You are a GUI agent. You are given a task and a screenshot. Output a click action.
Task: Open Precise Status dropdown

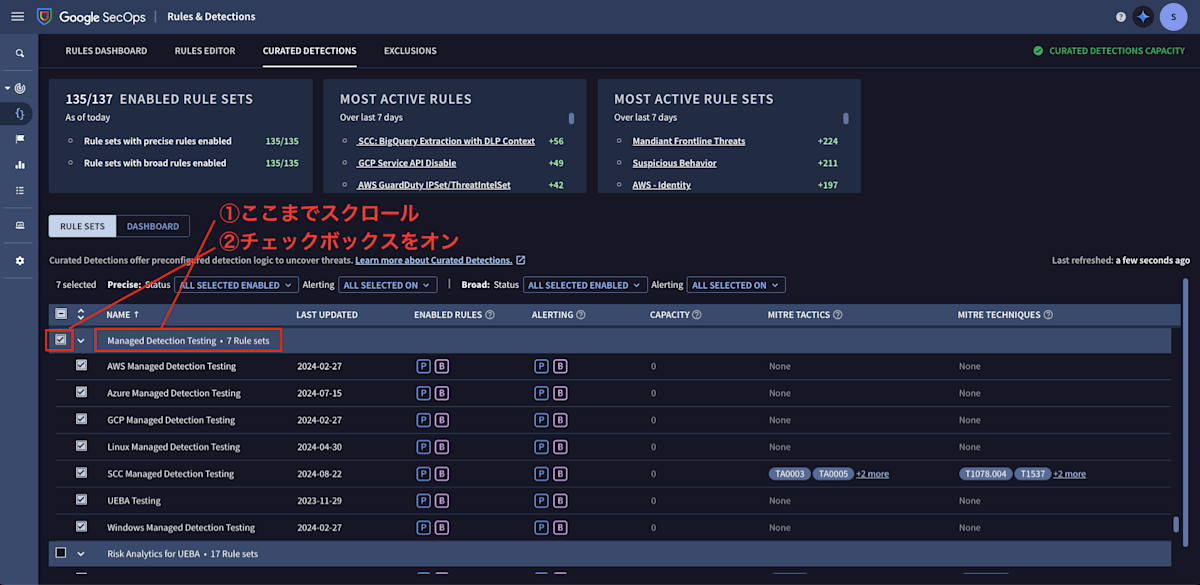tap(237, 285)
